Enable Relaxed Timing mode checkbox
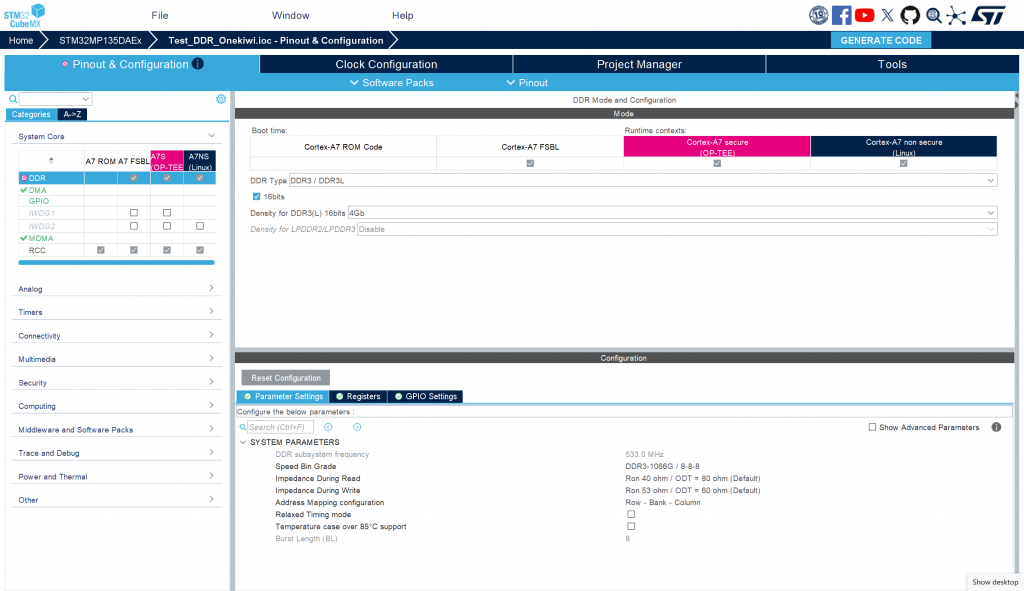This screenshot has width=1024, height=591. point(631,514)
